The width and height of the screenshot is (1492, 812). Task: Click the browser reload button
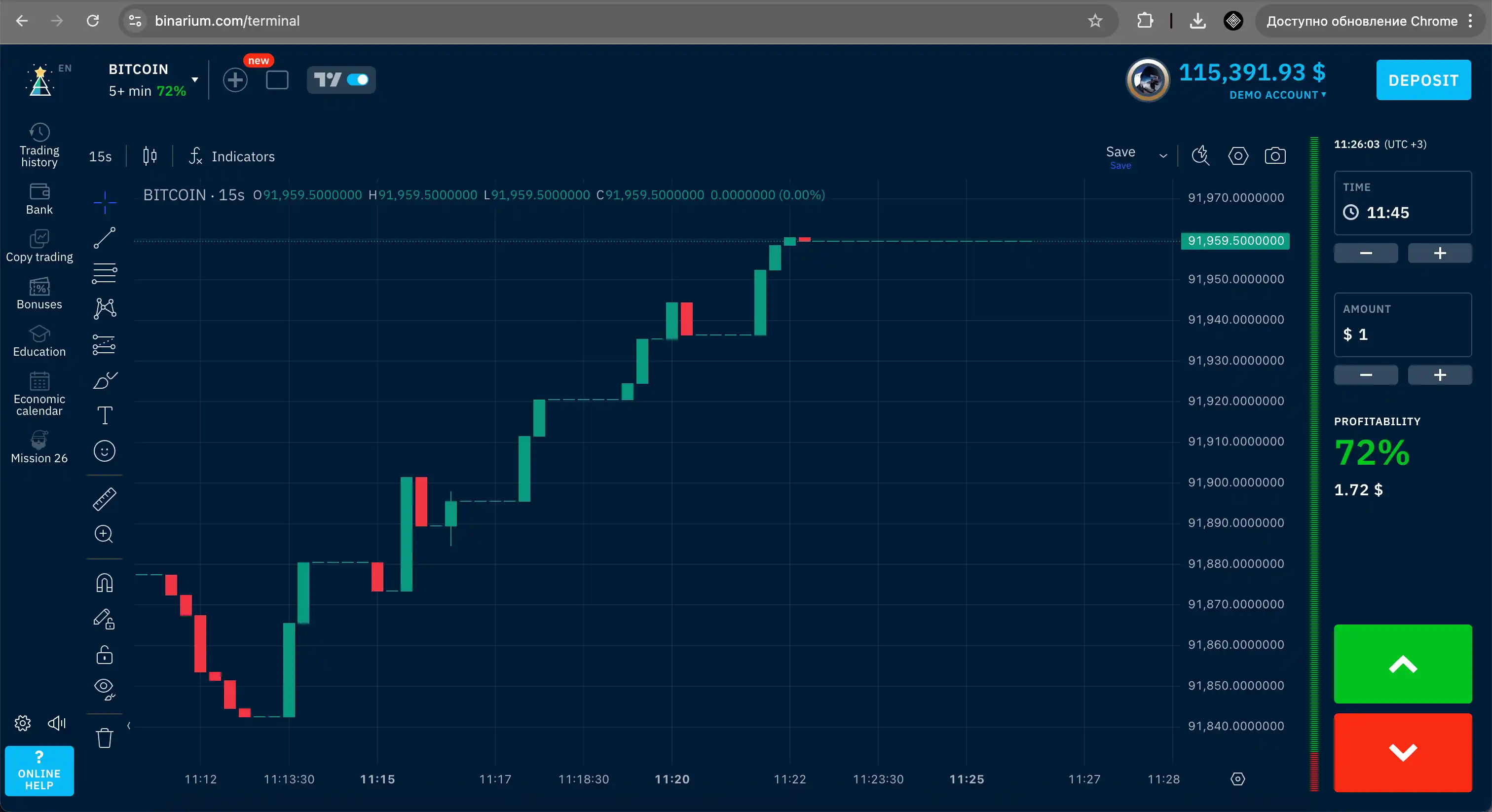[x=93, y=21]
